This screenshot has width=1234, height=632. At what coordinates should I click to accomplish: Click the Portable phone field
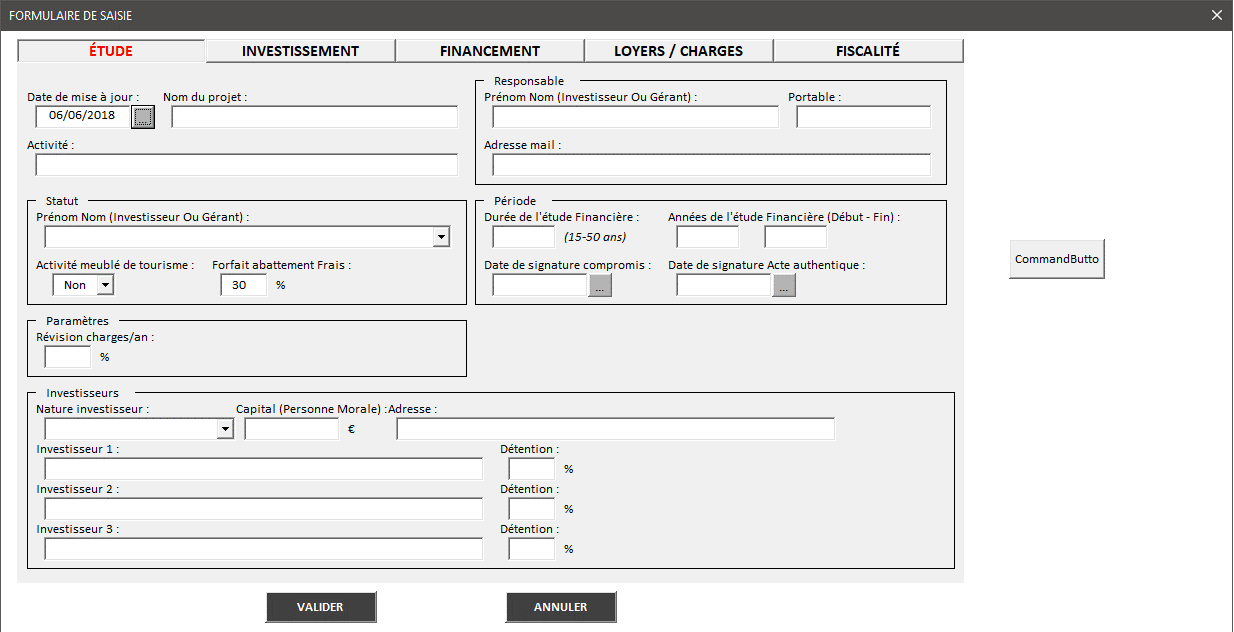863,117
